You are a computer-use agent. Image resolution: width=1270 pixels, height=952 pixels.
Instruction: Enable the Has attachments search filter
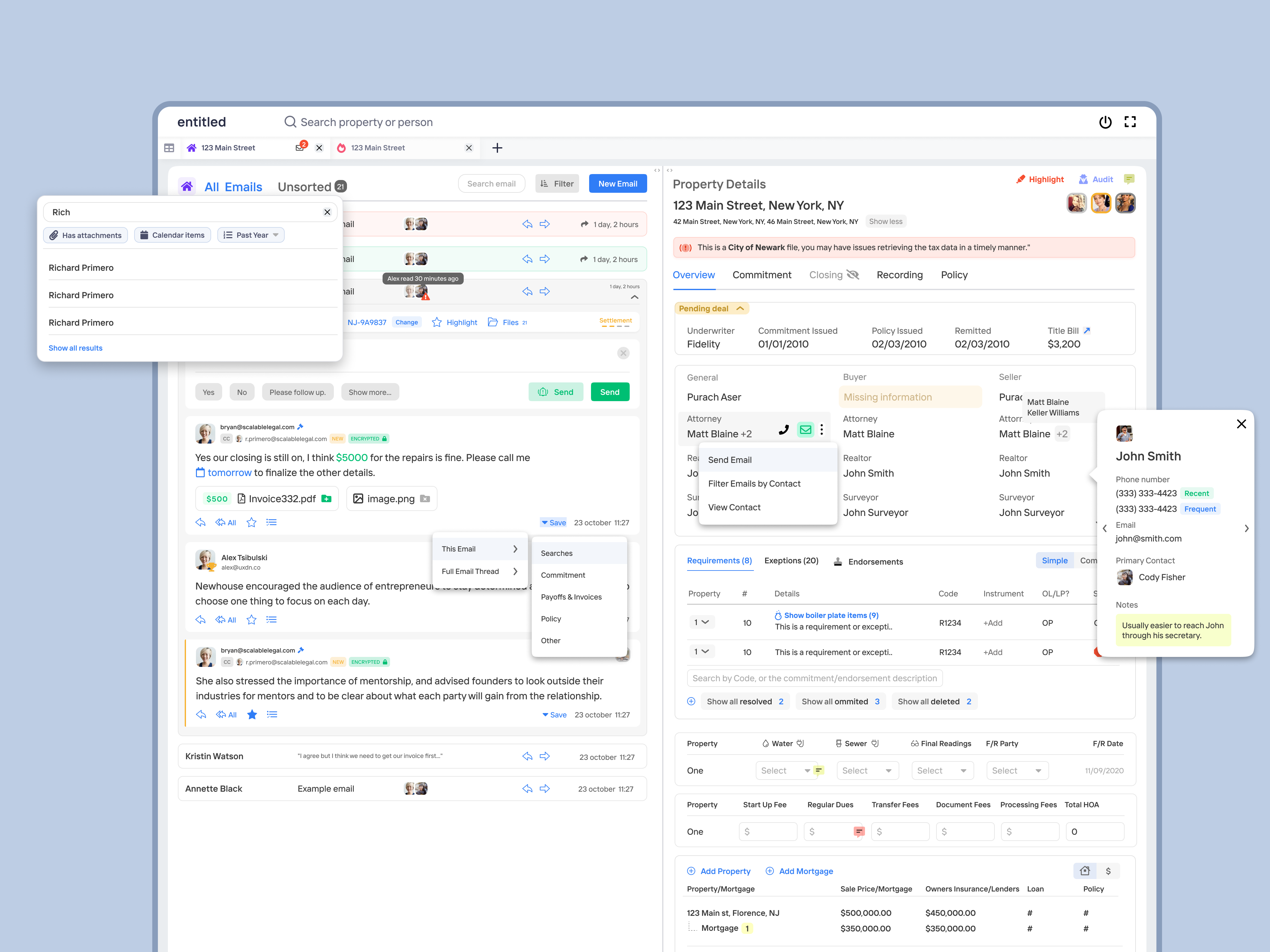(x=85, y=235)
